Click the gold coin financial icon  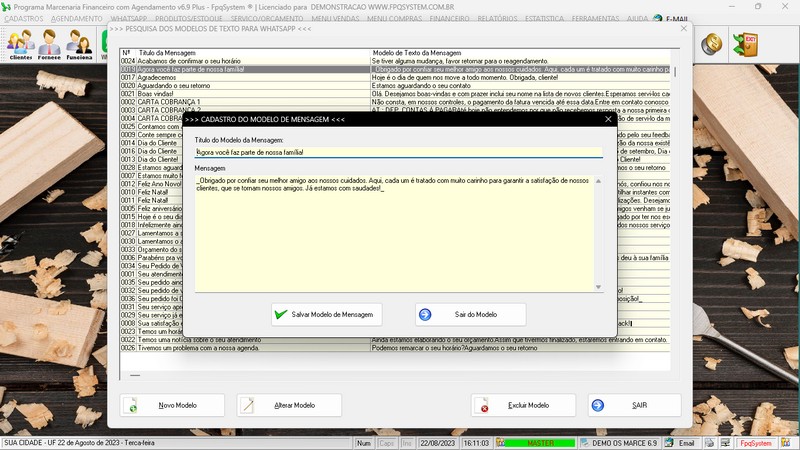point(711,44)
